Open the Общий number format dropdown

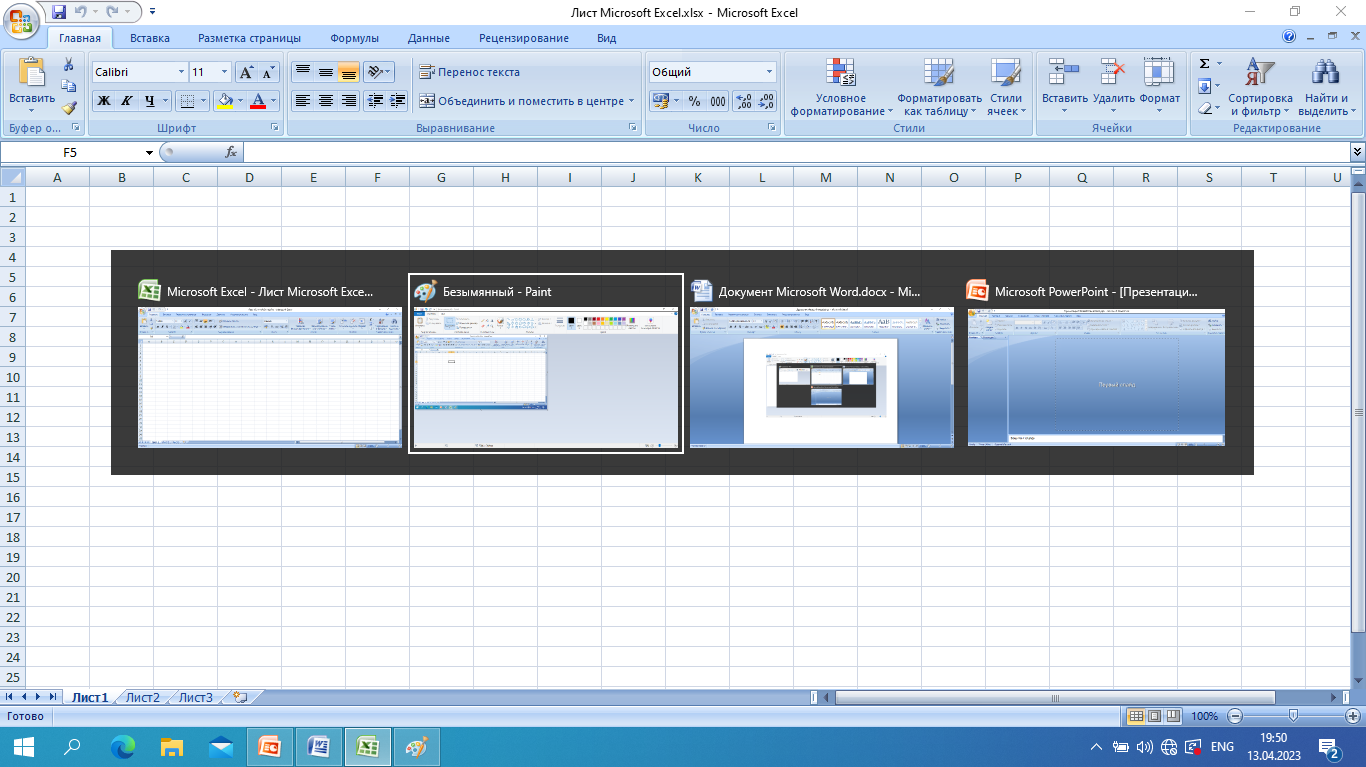[769, 72]
